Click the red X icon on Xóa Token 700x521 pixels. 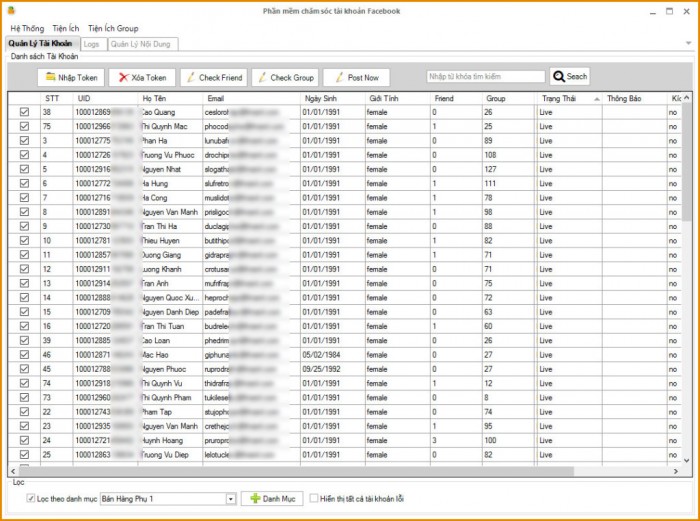pos(124,77)
